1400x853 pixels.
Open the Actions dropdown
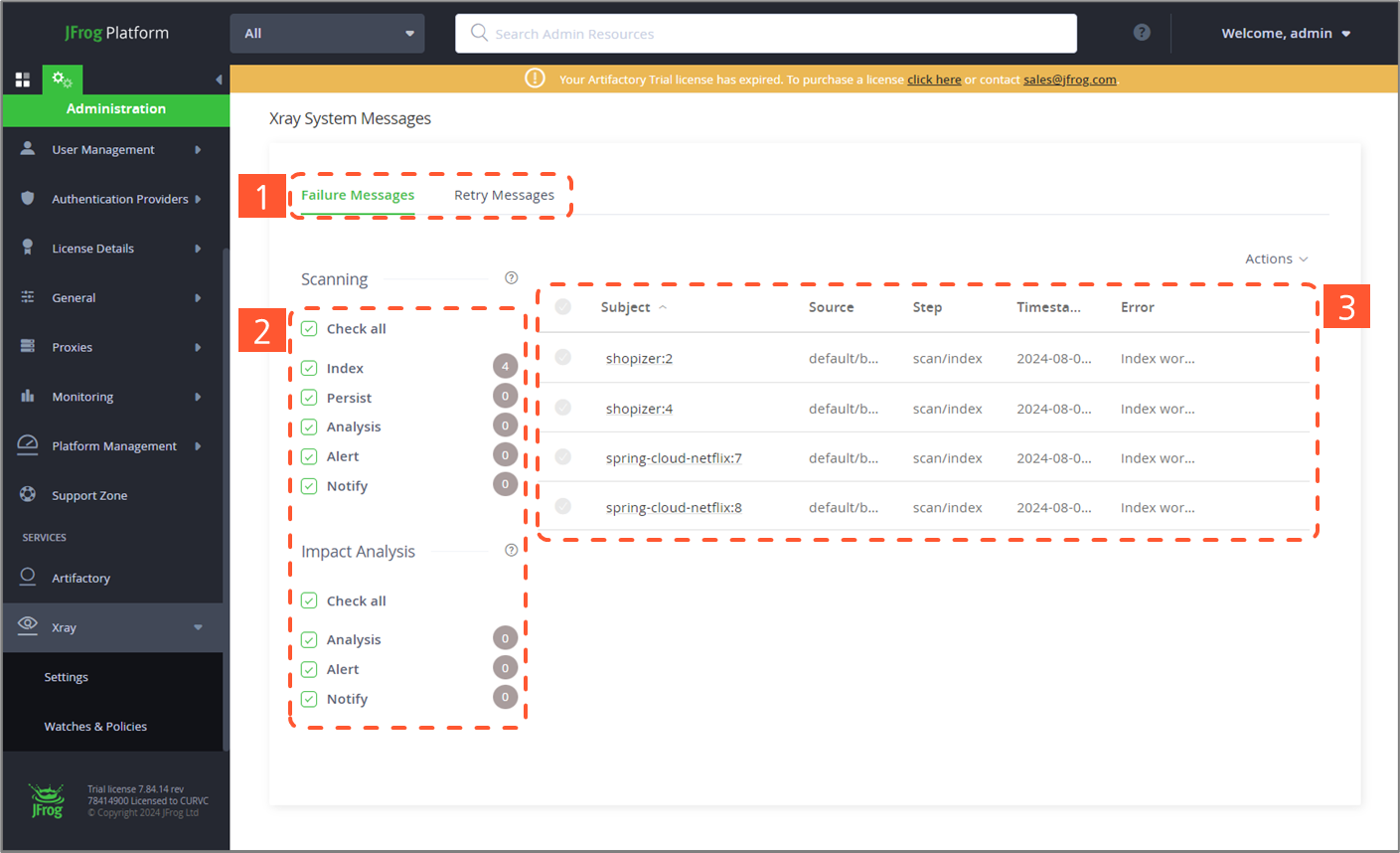click(1277, 258)
